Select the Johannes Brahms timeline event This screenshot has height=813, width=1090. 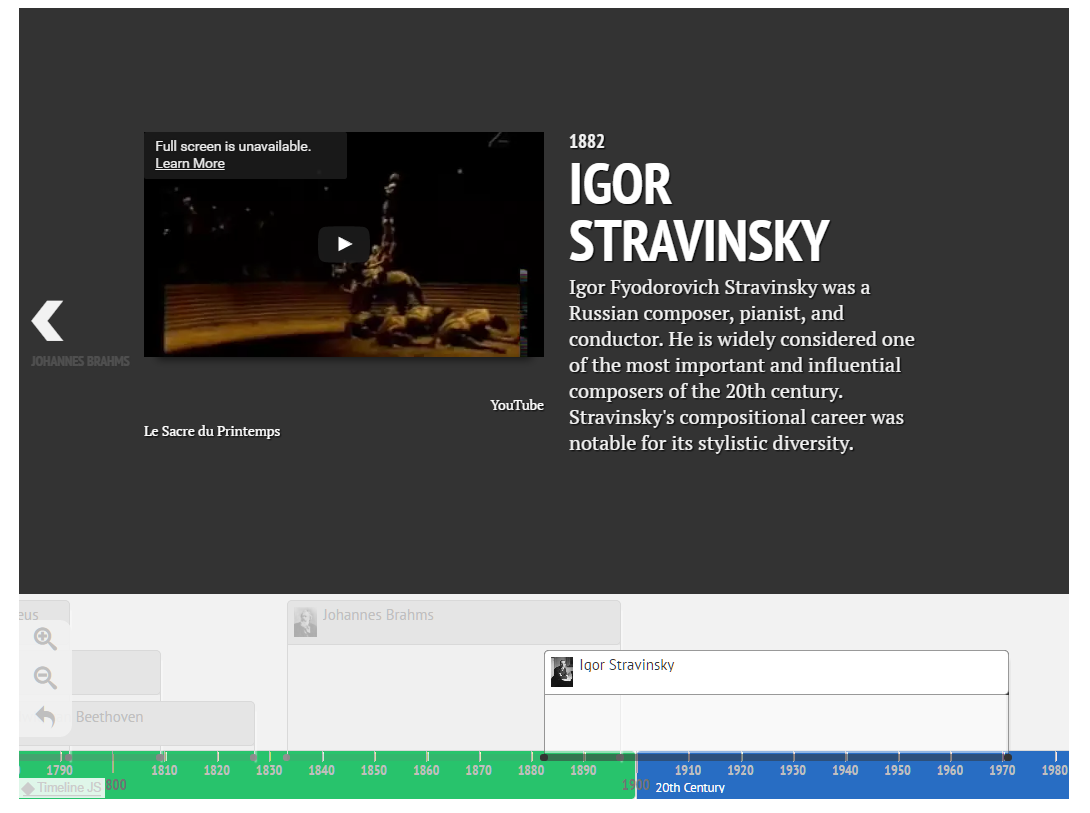tap(453, 621)
